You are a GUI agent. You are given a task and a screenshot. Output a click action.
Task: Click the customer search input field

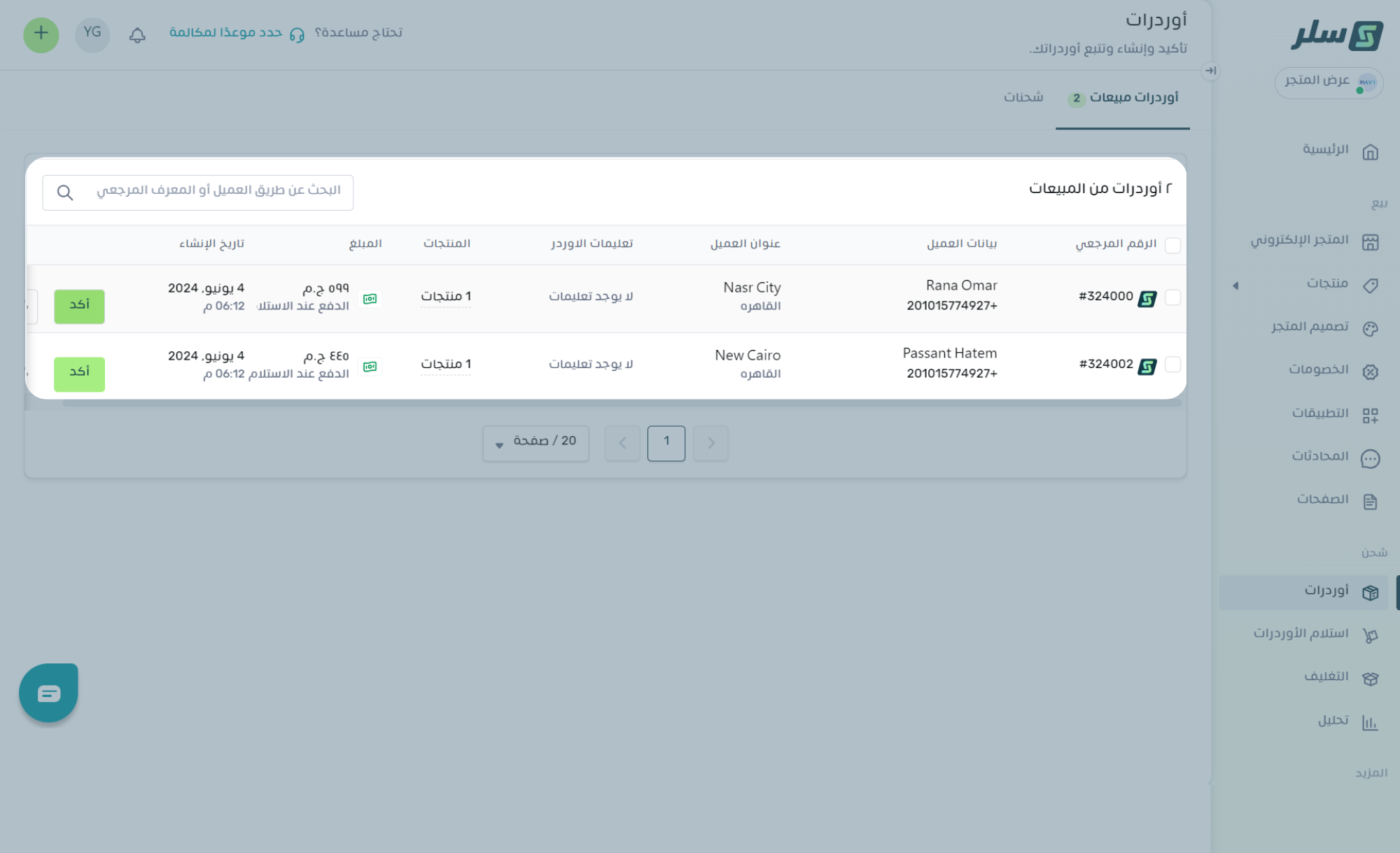[210, 191]
